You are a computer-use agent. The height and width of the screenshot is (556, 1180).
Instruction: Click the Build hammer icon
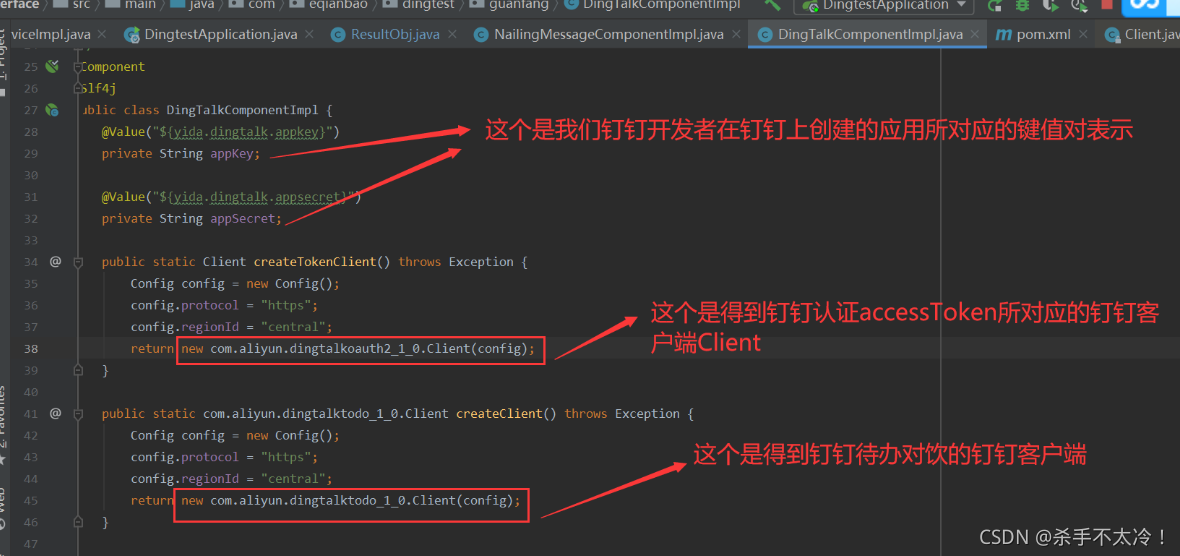tap(773, 5)
